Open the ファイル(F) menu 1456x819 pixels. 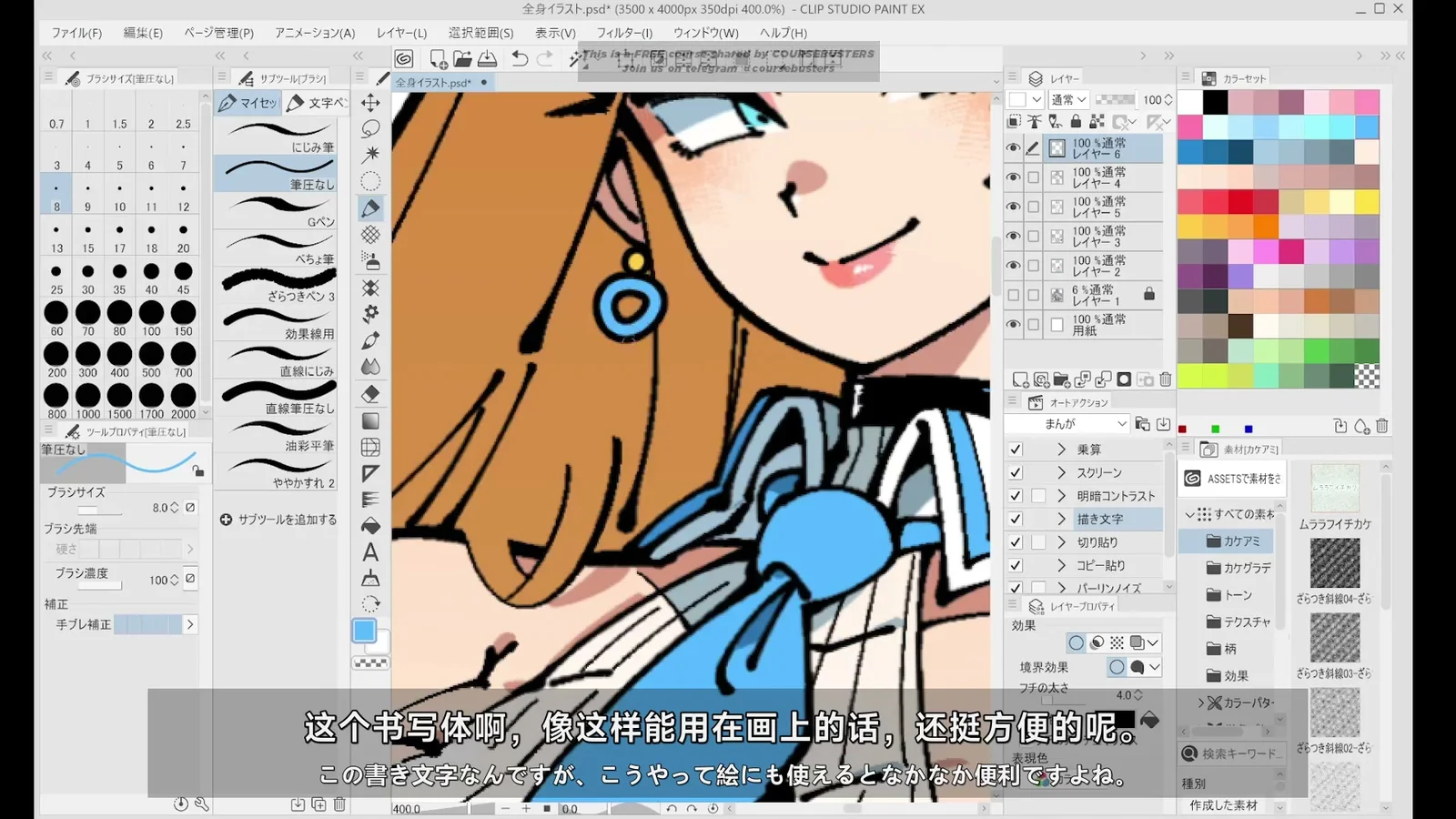76,33
